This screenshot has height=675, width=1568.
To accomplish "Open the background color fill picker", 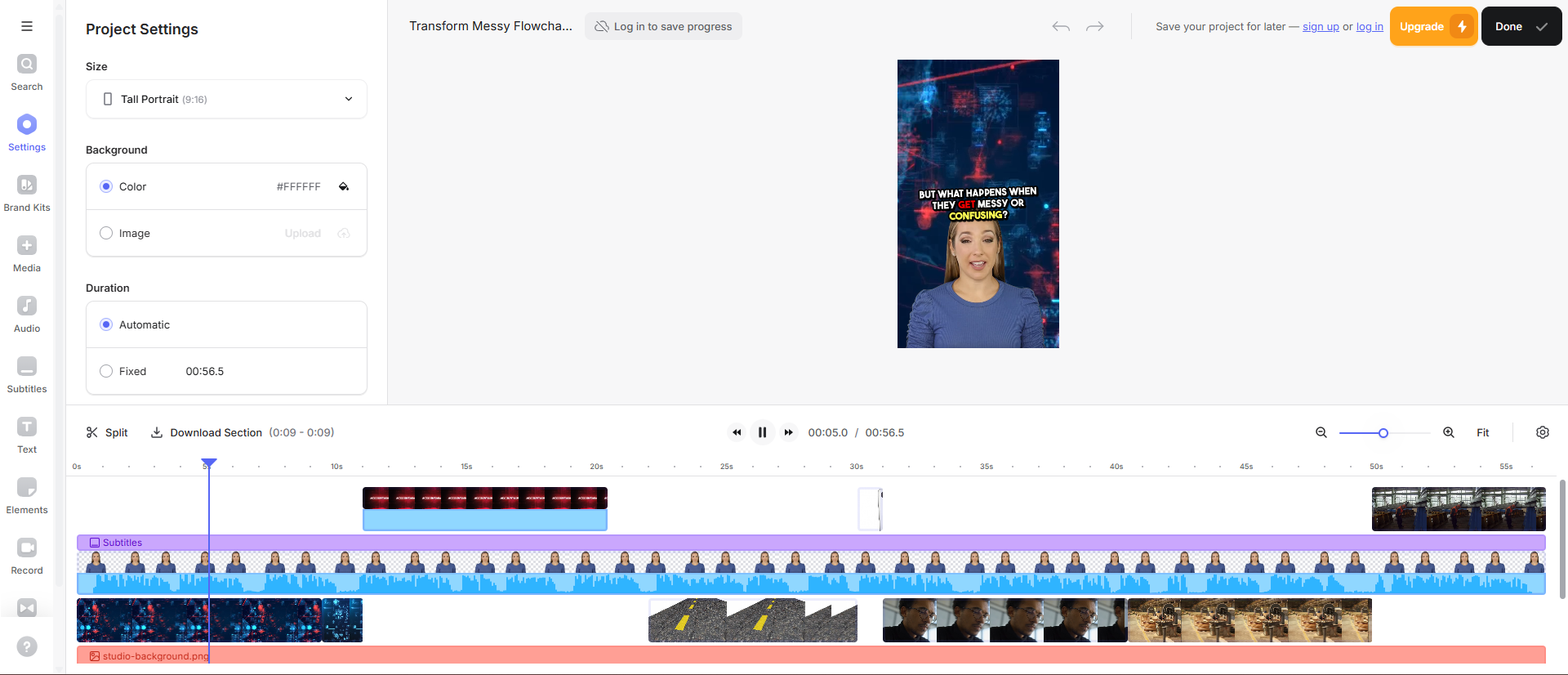I will coord(344,186).
